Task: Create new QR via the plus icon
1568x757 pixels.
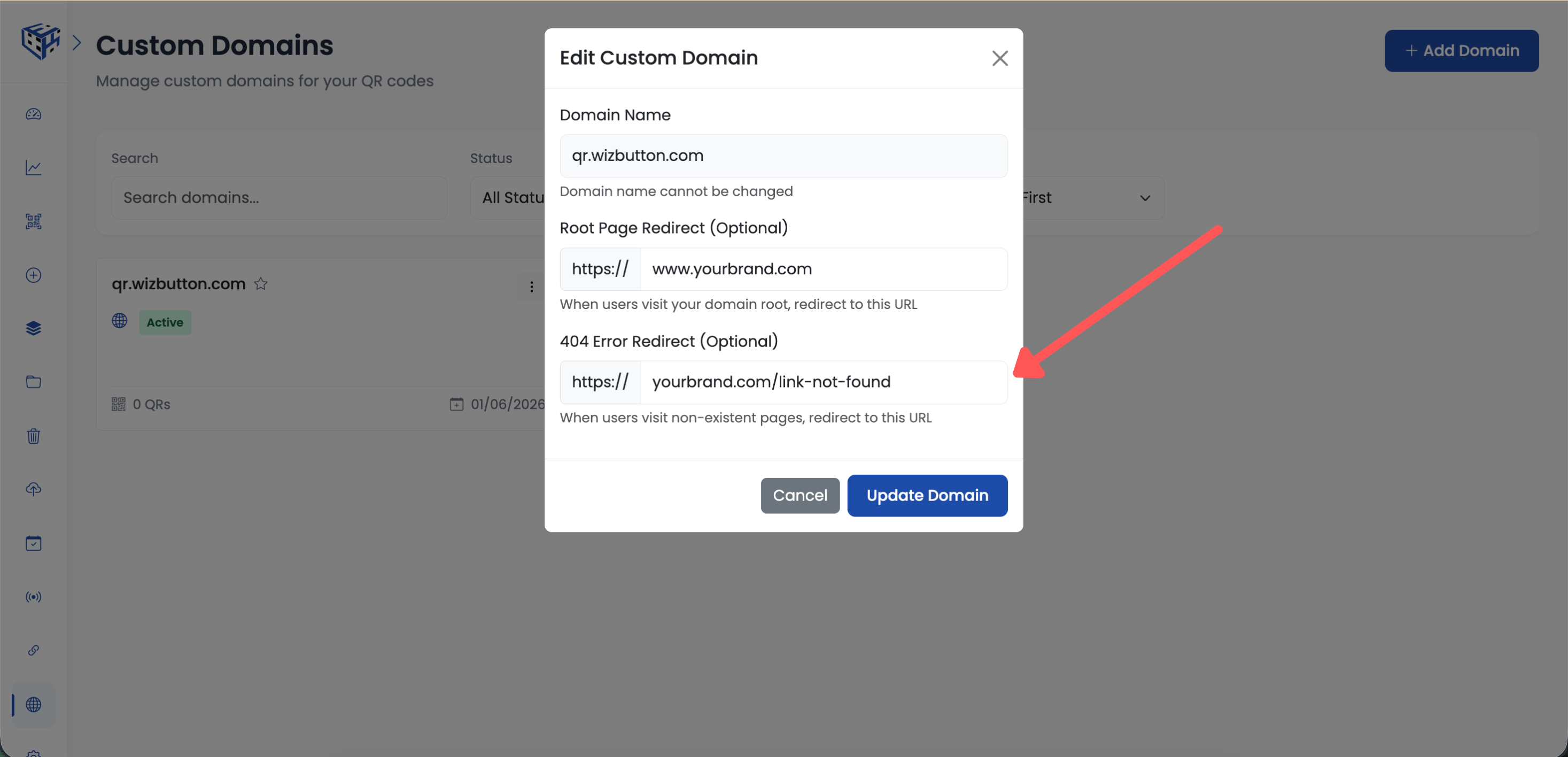Action: click(x=34, y=275)
